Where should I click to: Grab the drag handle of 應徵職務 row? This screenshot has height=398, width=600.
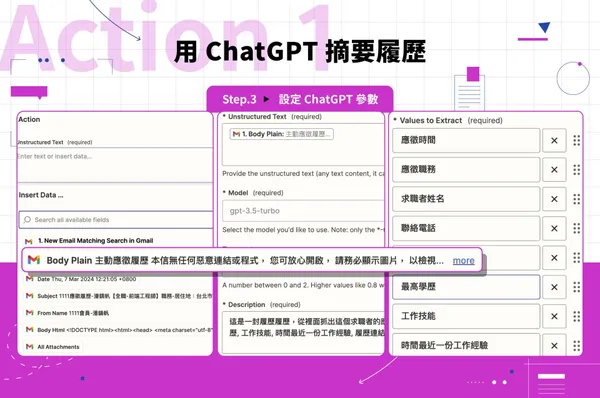(577, 170)
